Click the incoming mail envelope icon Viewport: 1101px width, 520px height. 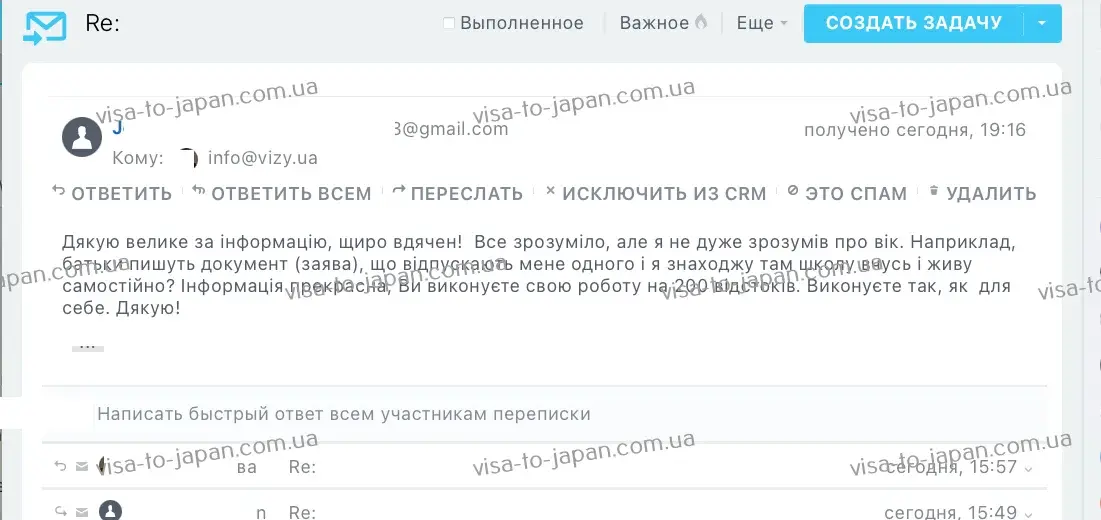click(x=45, y=26)
